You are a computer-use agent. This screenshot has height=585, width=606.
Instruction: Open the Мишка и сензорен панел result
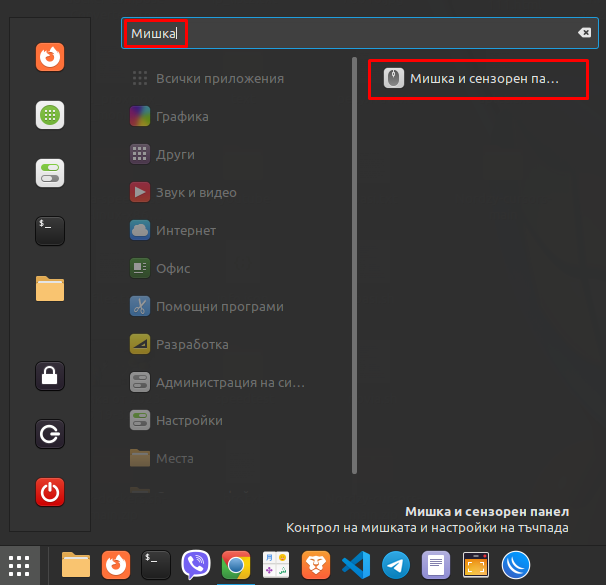pos(478,79)
